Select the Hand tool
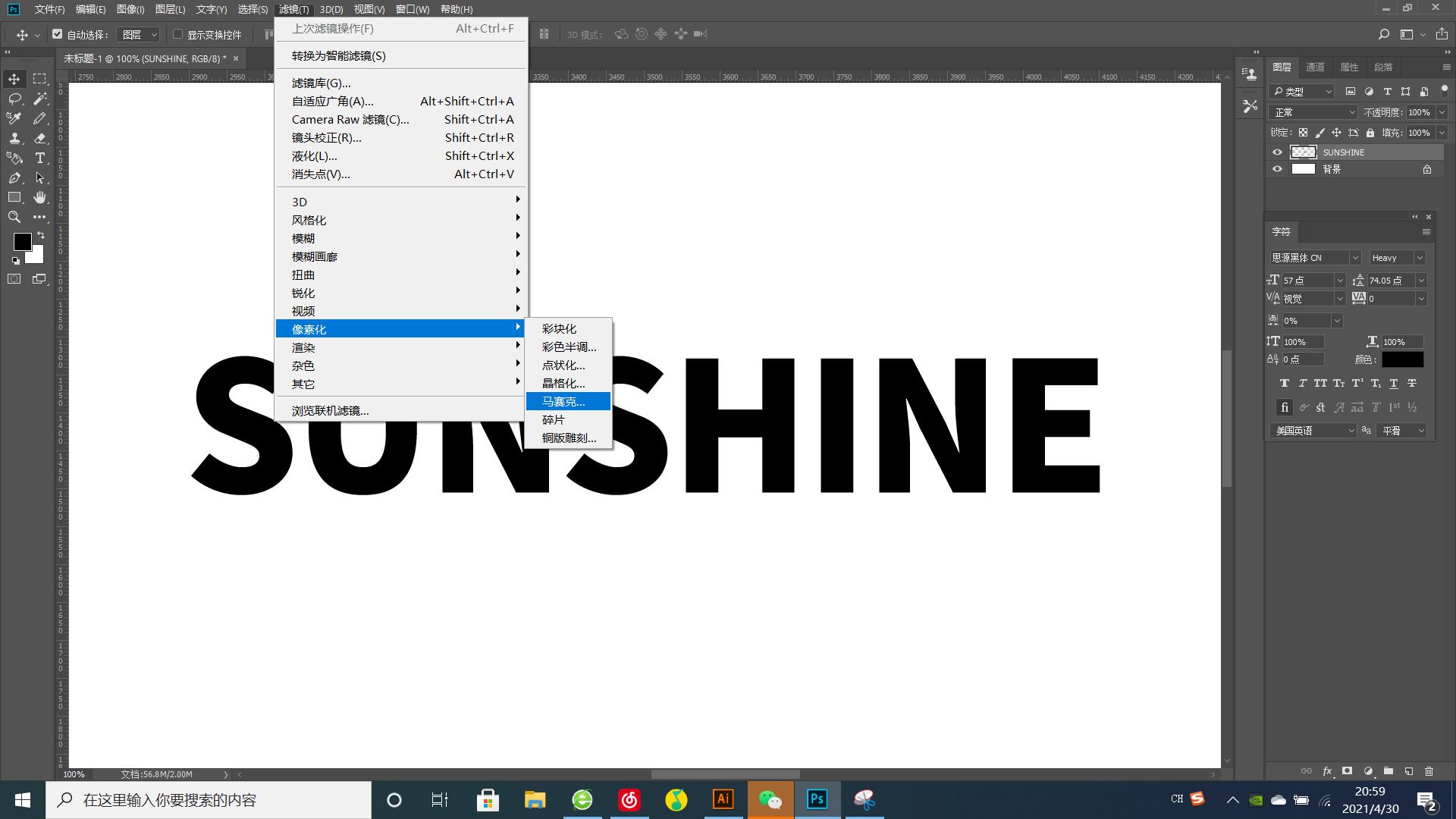The height and width of the screenshot is (819, 1456). pos(40,197)
